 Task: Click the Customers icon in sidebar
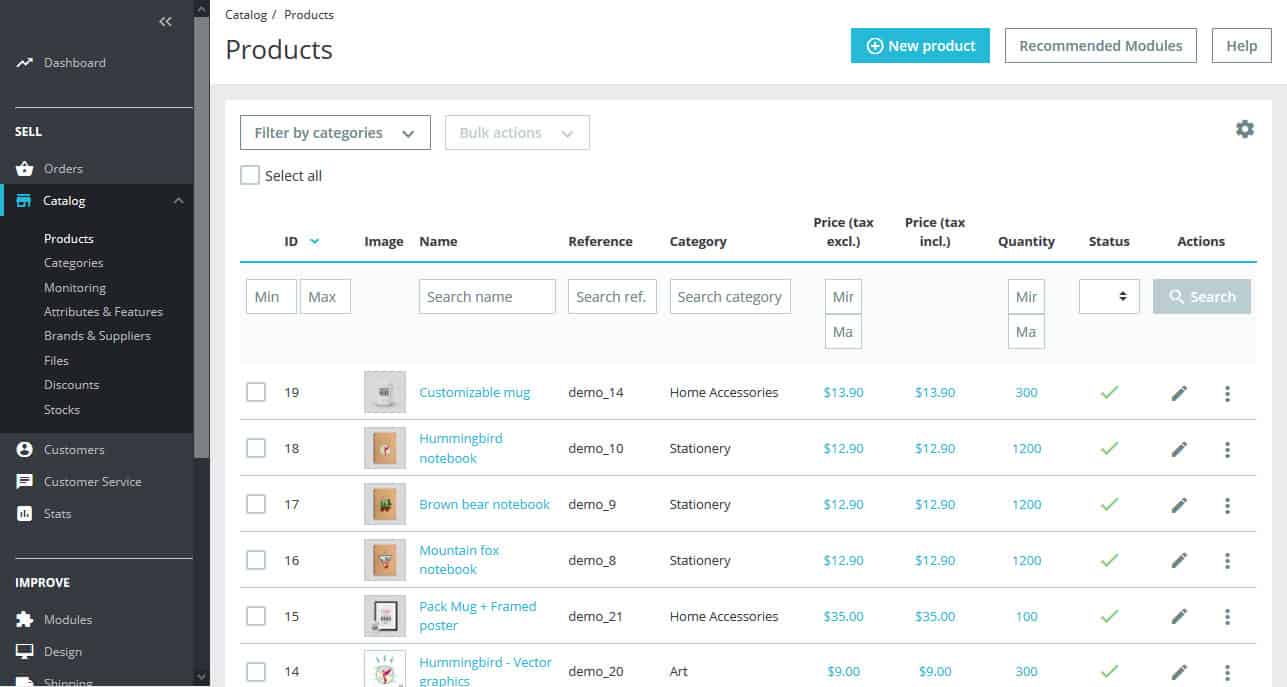[x=25, y=450]
